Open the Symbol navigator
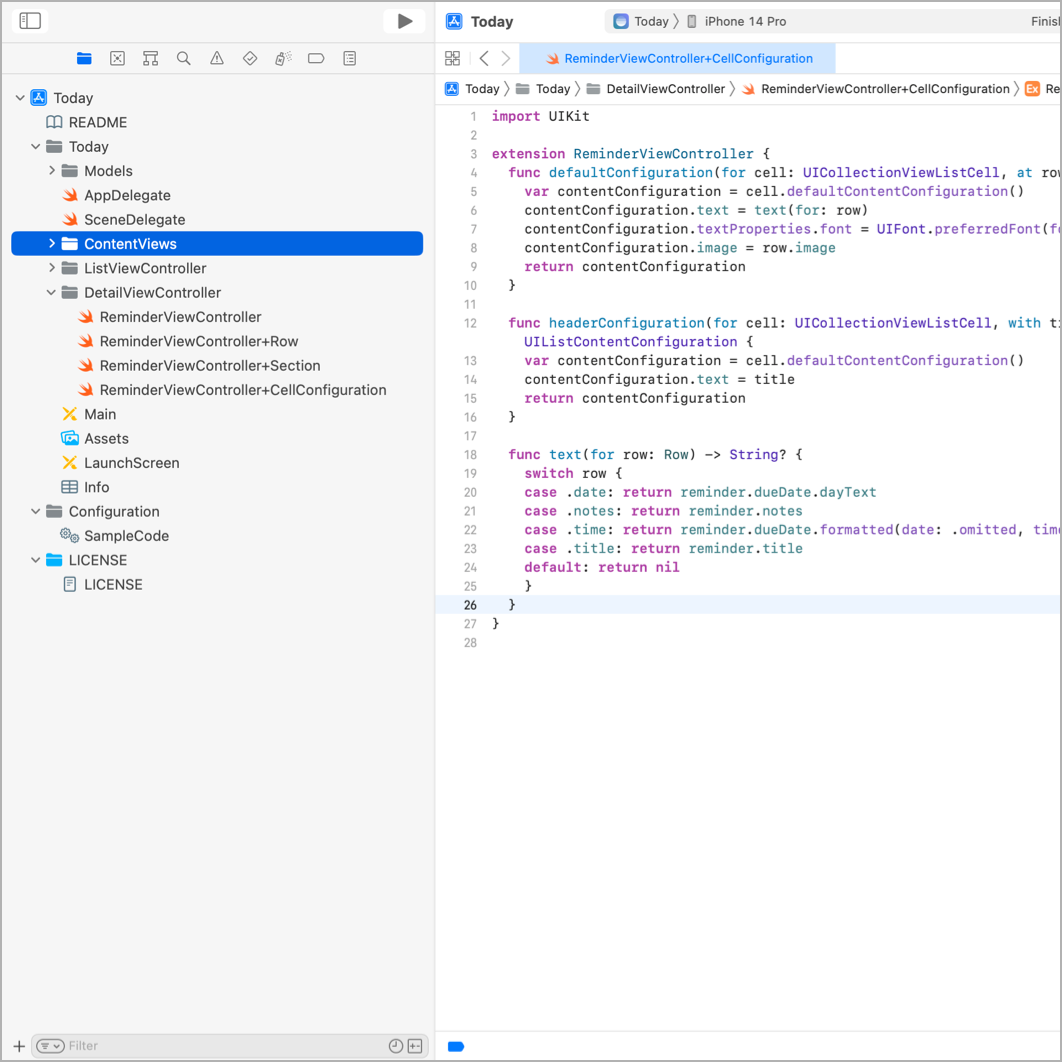The height and width of the screenshot is (1062, 1062). (x=150, y=58)
